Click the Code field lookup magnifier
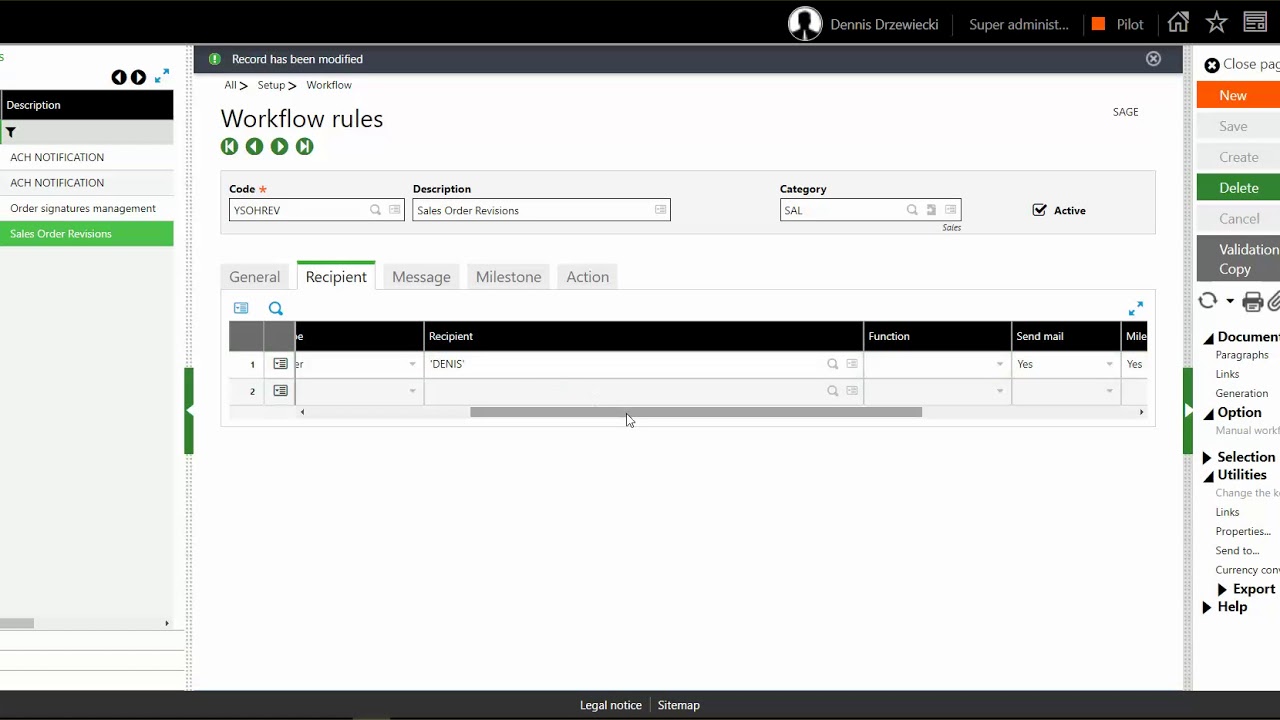The image size is (1280, 720). click(375, 210)
